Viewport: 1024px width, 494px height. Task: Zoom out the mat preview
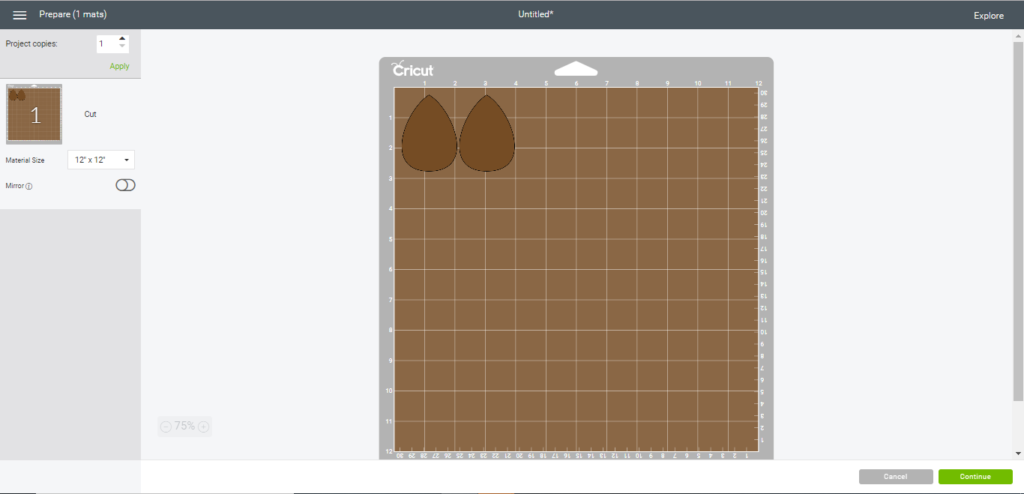click(x=166, y=426)
